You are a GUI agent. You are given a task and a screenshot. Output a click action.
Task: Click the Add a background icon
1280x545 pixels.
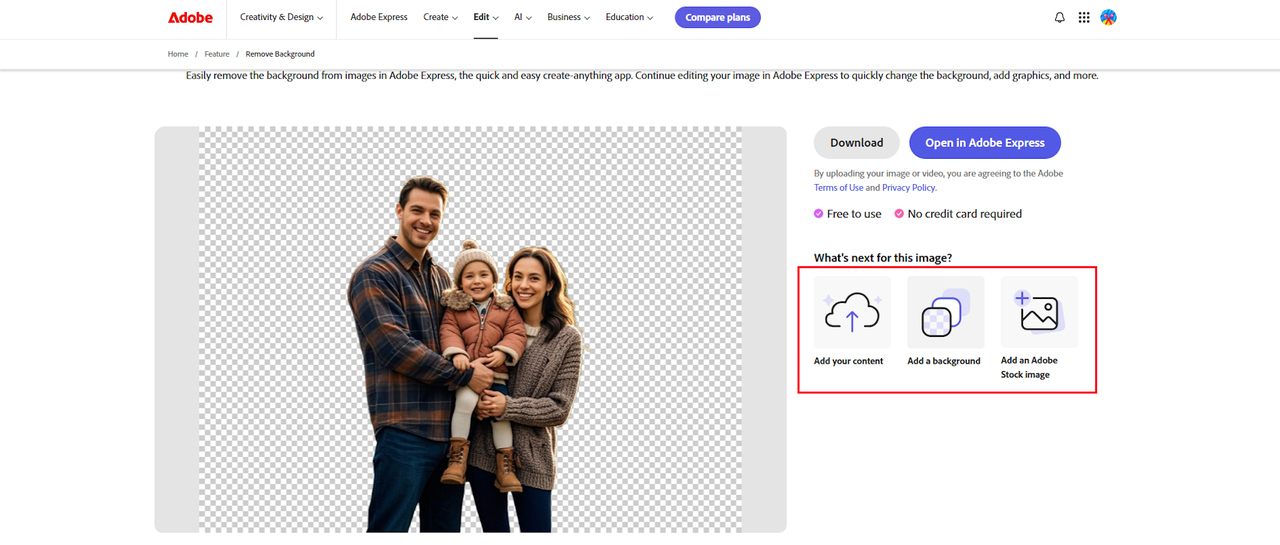945,313
